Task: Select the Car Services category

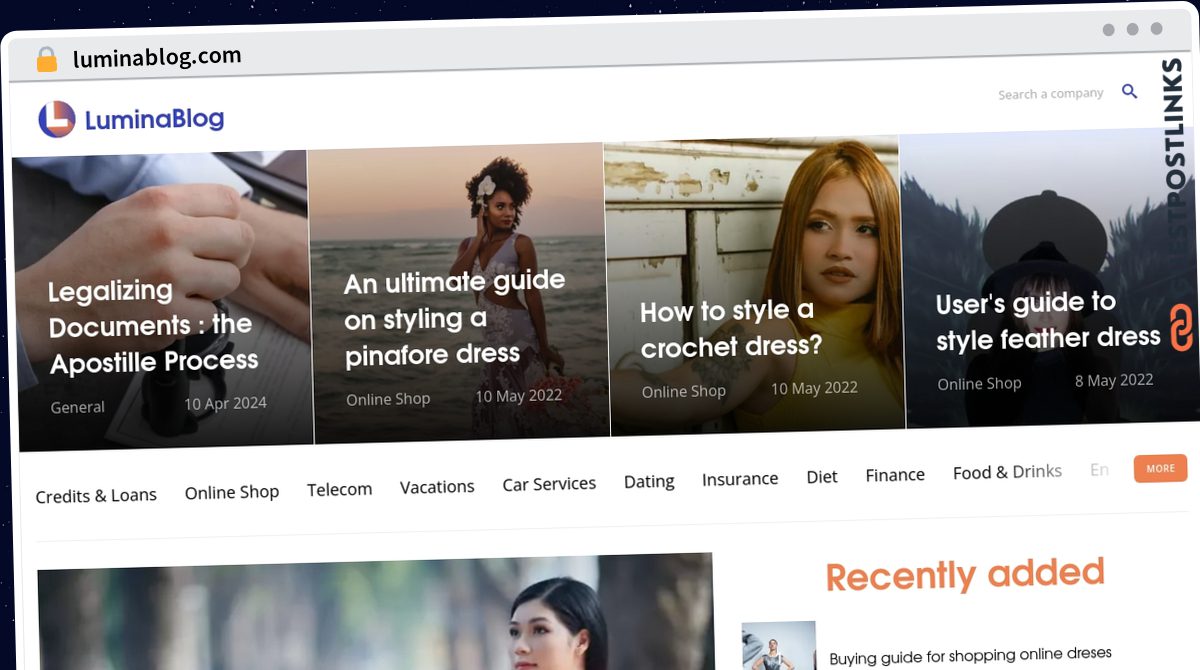Action: tap(549, 484)
